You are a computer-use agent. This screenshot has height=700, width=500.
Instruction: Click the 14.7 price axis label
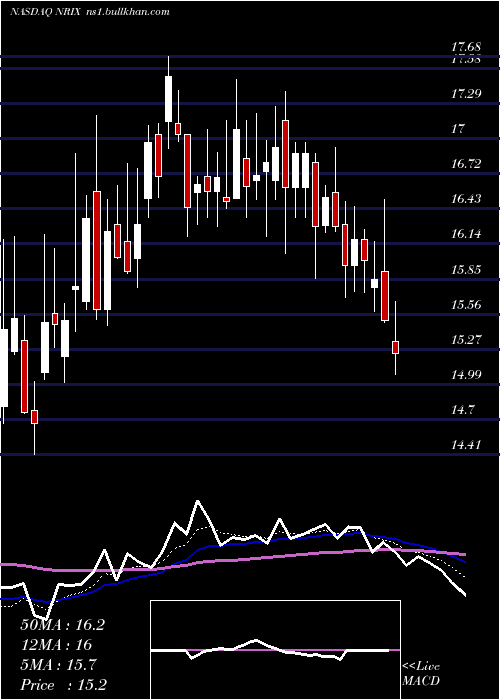[x=463, y=410]
